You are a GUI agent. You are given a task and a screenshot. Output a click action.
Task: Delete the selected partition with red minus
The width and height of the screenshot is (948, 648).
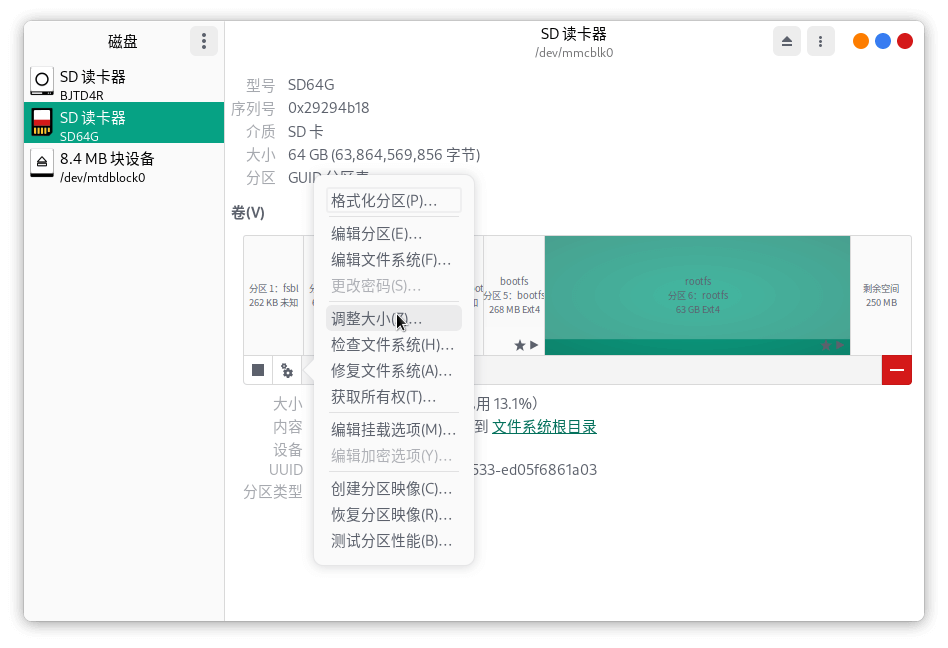896,370
